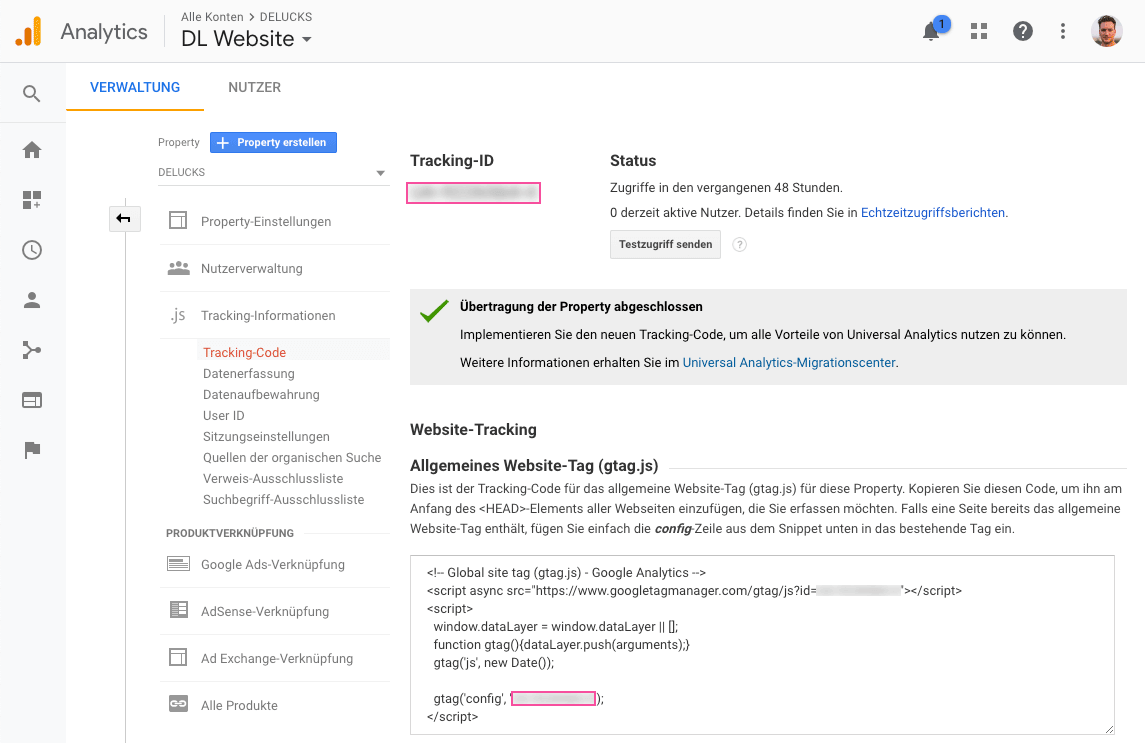Select Tracking-Code submenu item
The height and width of the screenshot is (743, 1145).
click(x=244, y=352)
